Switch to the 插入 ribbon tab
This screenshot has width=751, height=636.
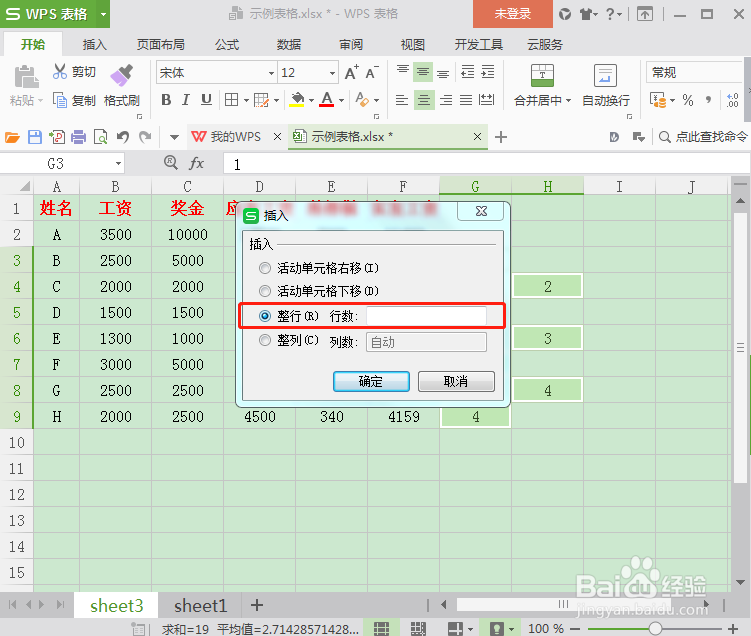94,45
